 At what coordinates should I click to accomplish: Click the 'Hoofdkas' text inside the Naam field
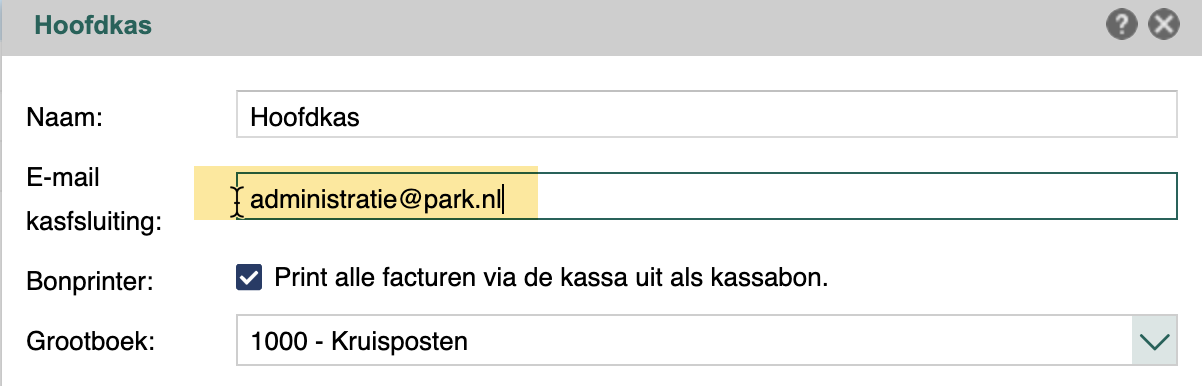[x=305, y=117]
